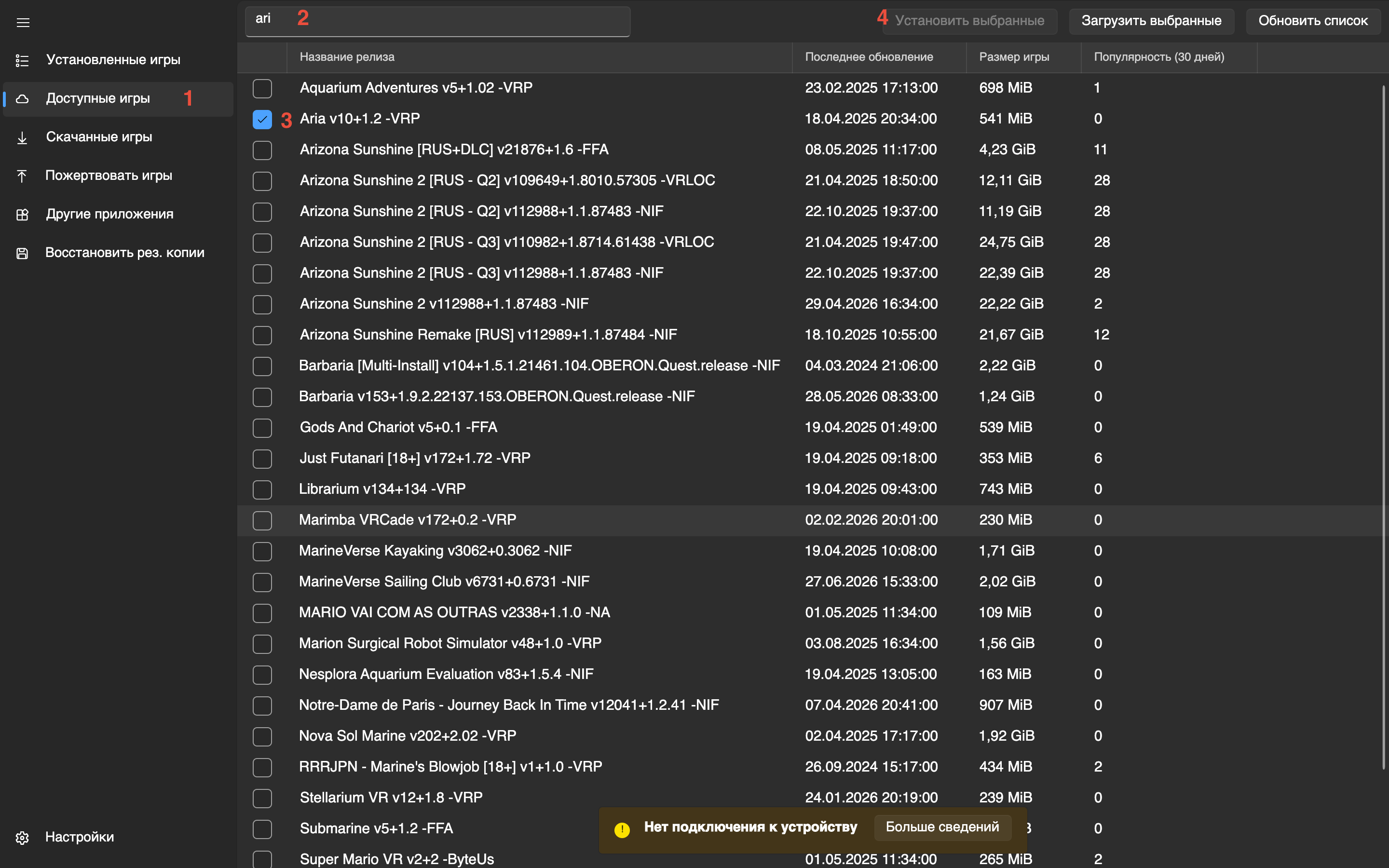Viewport: 1389px width, 868px height.
Task: Click 'MarineVerse Sailing Club' release name
Action: (x=444, y=582)
